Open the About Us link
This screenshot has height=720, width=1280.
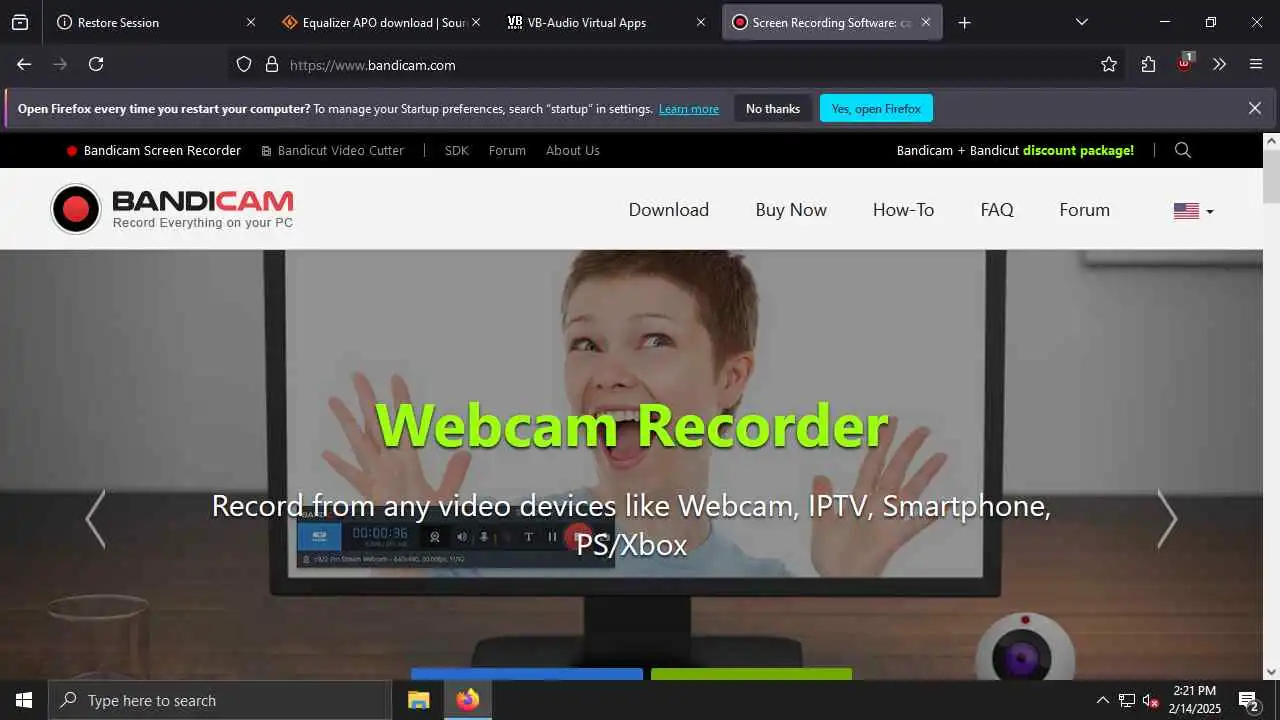[x=573, y=150]
